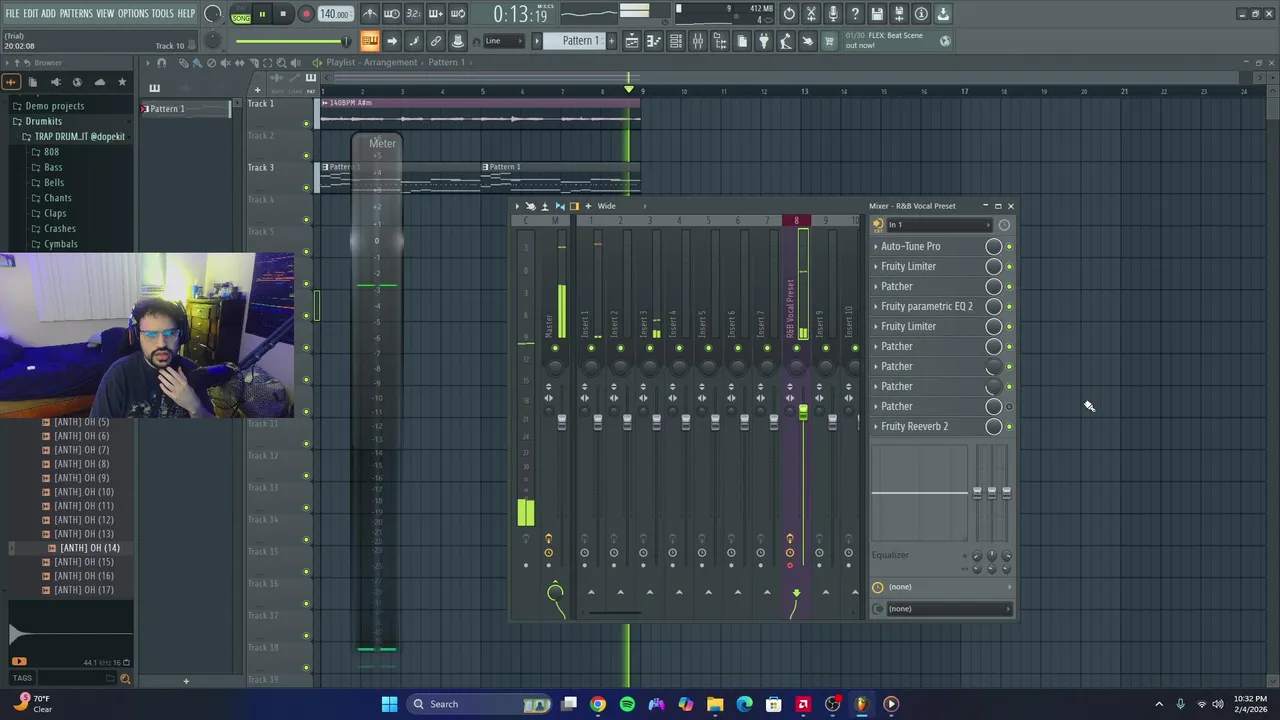Click the browser favorites star icon
The width and height of the screenshot is (1280, 720).
click(x=122, y=82)
